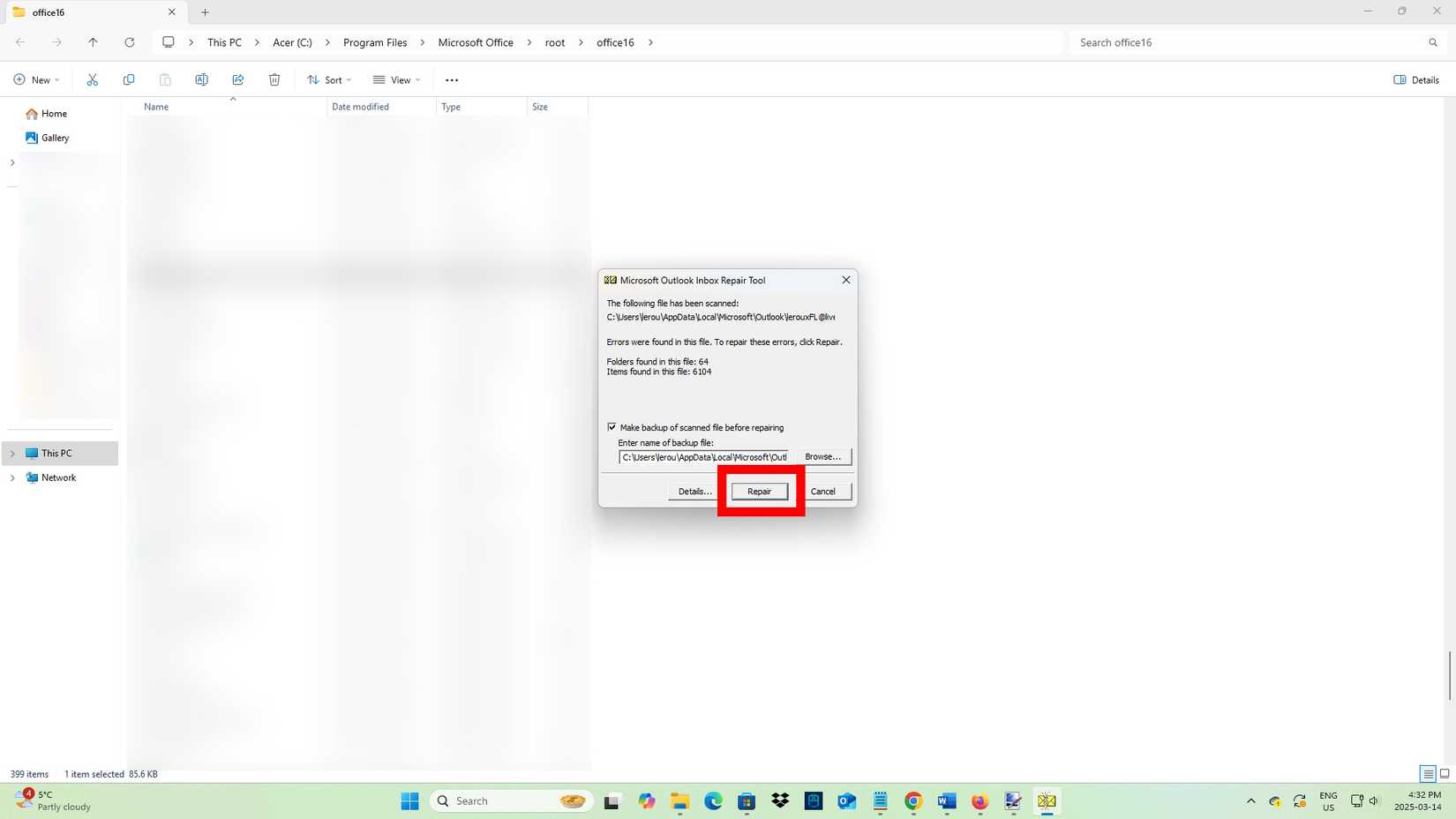Switch to details layout in the status bar
The width and height of the screenshot is (1456, 819).
pyautogui.click(x=1426, y=774)
